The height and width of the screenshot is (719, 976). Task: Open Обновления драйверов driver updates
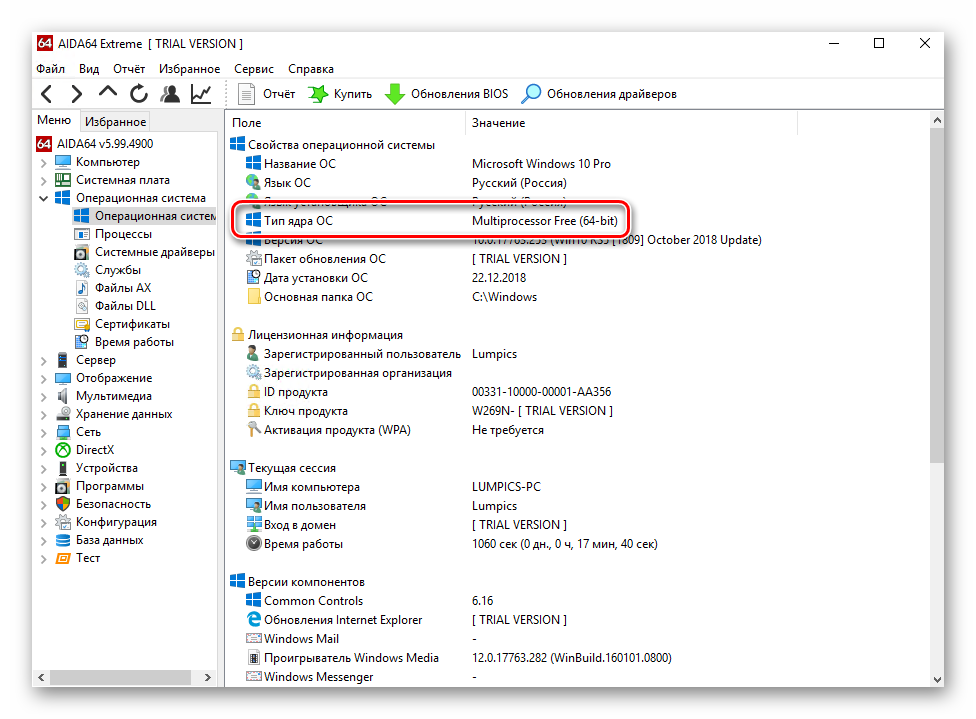tap(599, 94)
